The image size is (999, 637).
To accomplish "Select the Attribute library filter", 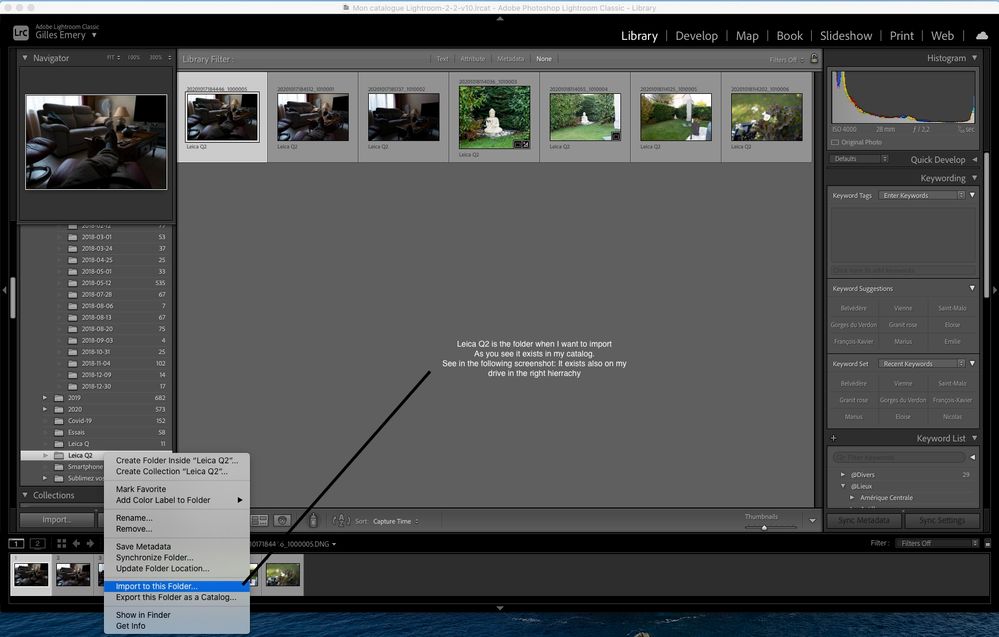I will [473, 59].
